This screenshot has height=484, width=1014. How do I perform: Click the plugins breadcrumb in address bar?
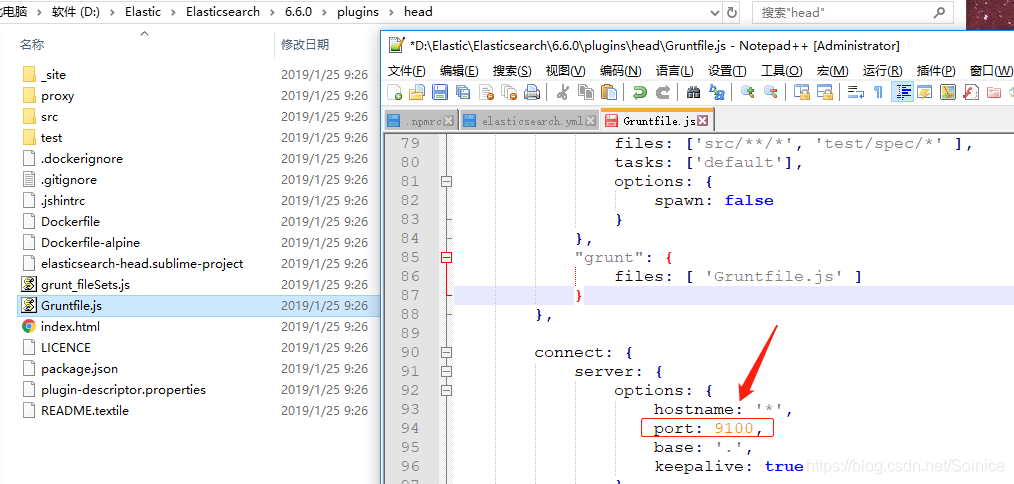(358, 12)
